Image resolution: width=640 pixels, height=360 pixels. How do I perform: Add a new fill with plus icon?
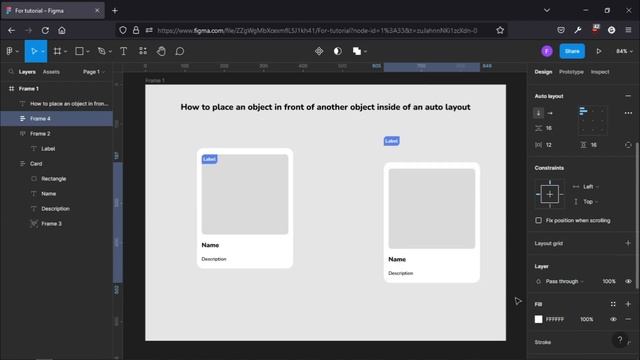click(628, 304)
